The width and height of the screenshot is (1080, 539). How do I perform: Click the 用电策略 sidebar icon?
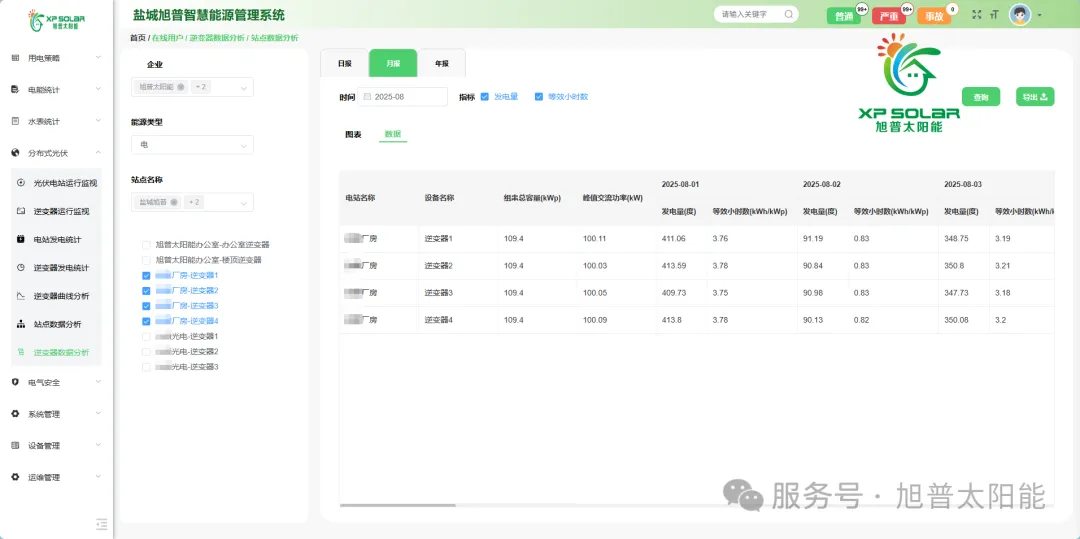point(15,58)
